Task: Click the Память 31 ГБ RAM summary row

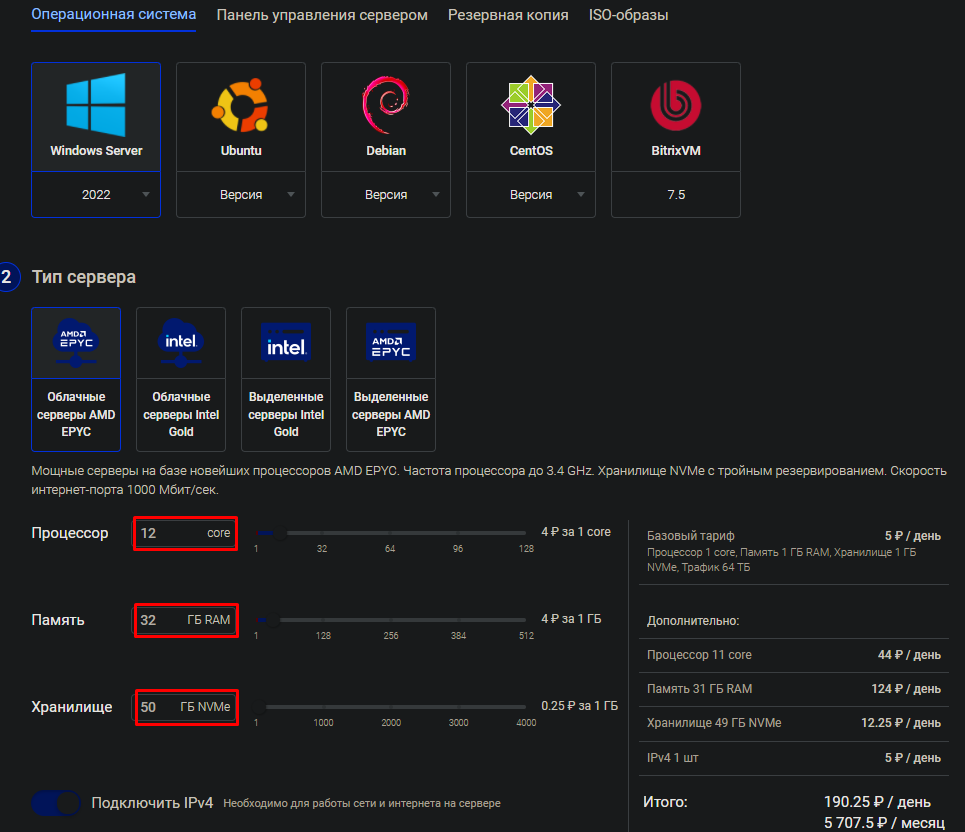Action: coord(794,689)
